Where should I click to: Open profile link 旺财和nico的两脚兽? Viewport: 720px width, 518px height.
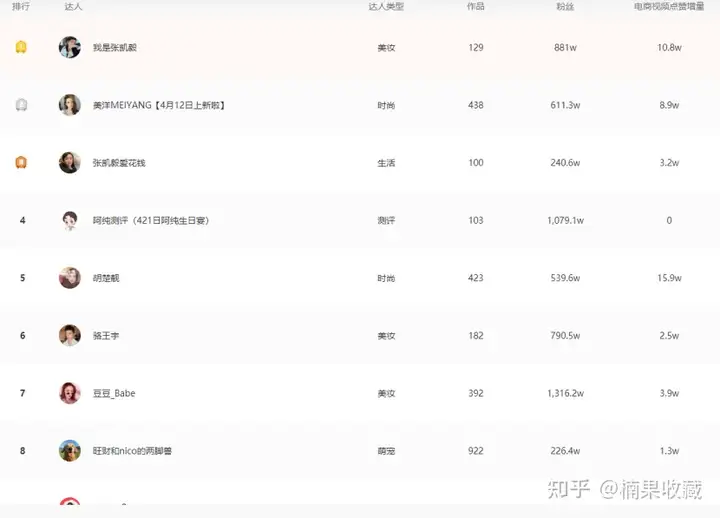[x=132, y=451]
